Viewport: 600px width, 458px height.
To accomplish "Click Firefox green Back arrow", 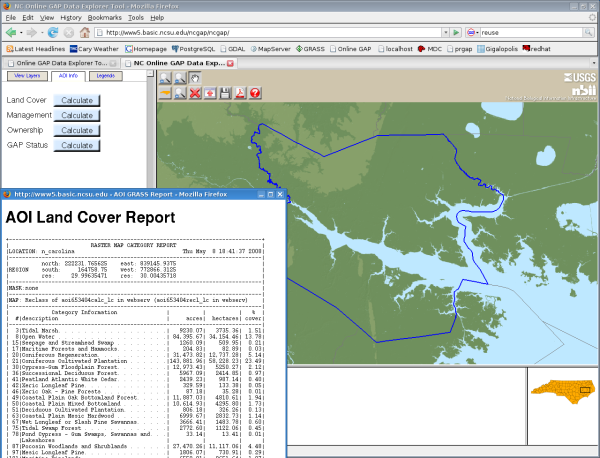I will tap(11, 33).
